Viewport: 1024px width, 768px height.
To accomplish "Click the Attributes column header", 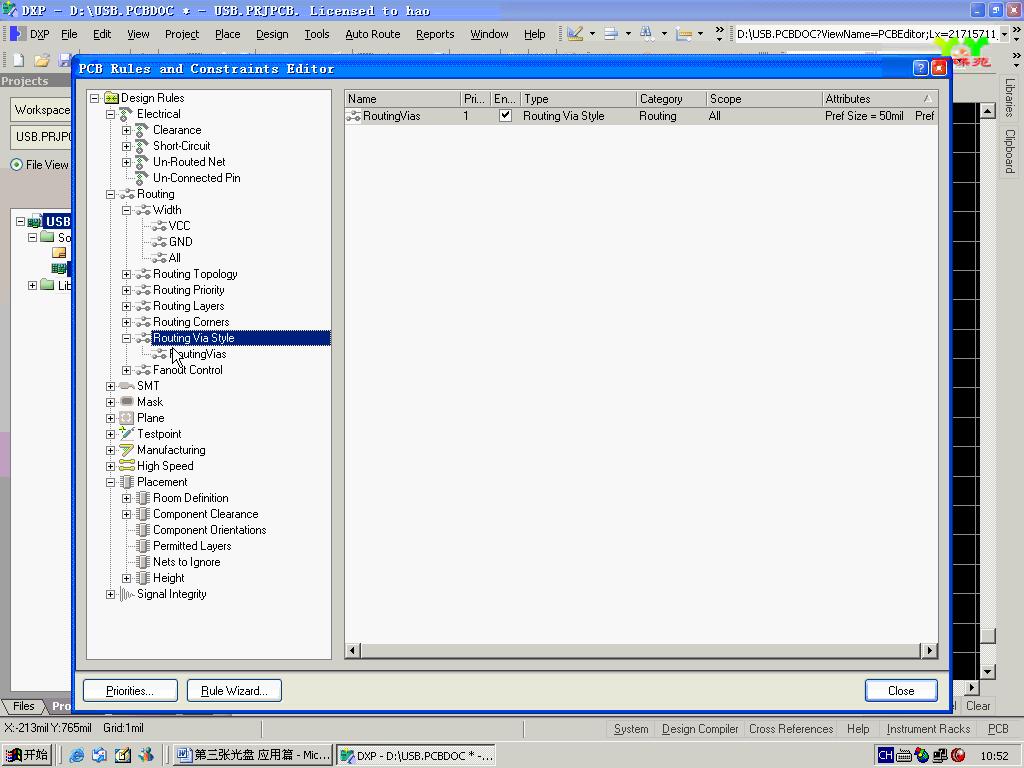I will (879, 99).
